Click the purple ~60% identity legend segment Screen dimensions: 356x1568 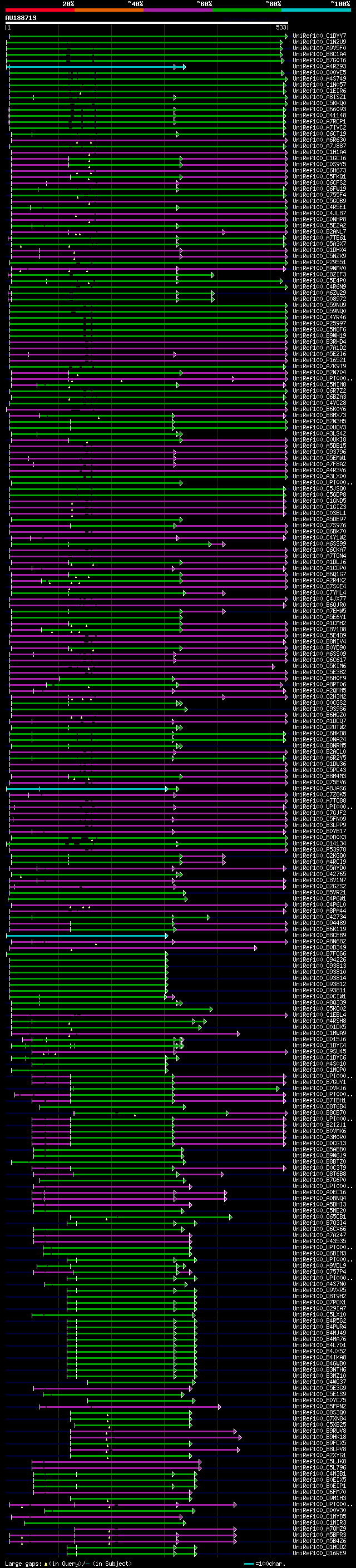coord(177,10)
